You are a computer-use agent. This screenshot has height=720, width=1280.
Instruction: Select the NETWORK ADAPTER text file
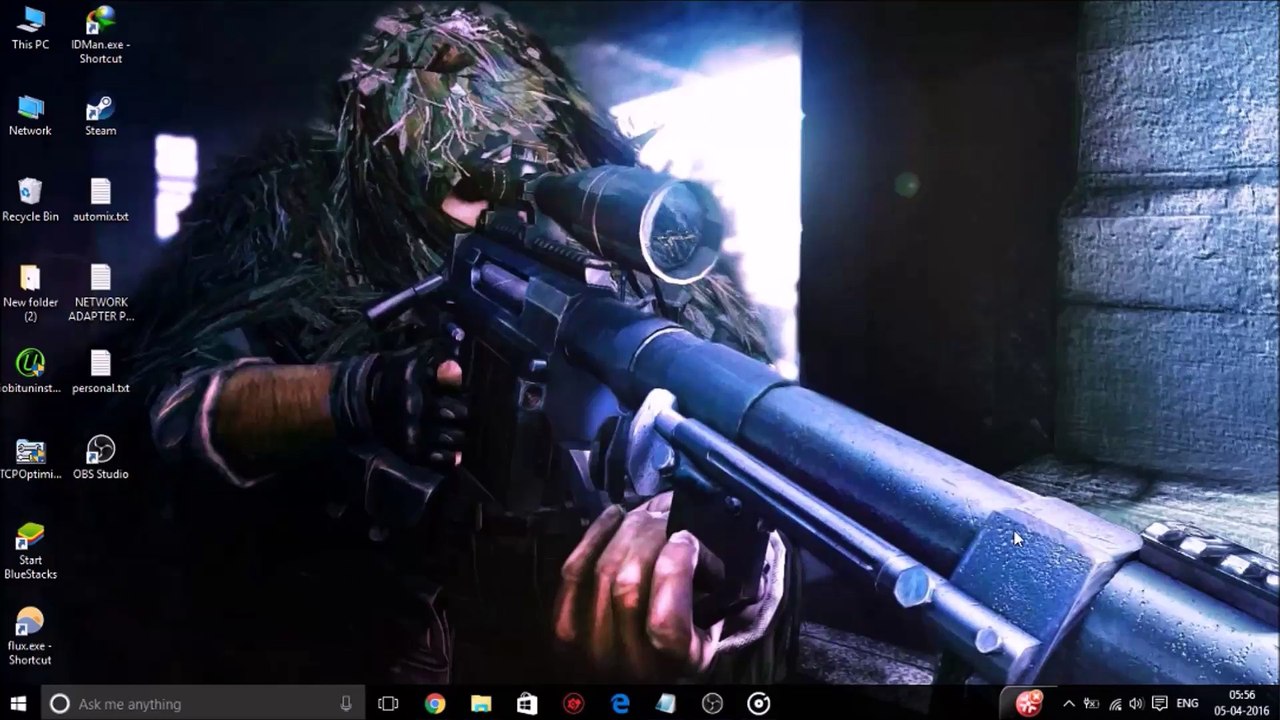coord(100,294)
